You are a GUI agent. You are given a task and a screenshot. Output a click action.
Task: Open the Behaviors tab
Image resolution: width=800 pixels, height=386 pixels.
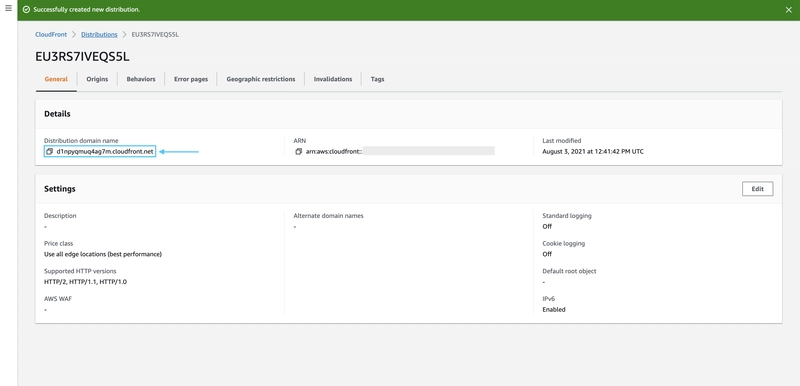tap(141, 79)
